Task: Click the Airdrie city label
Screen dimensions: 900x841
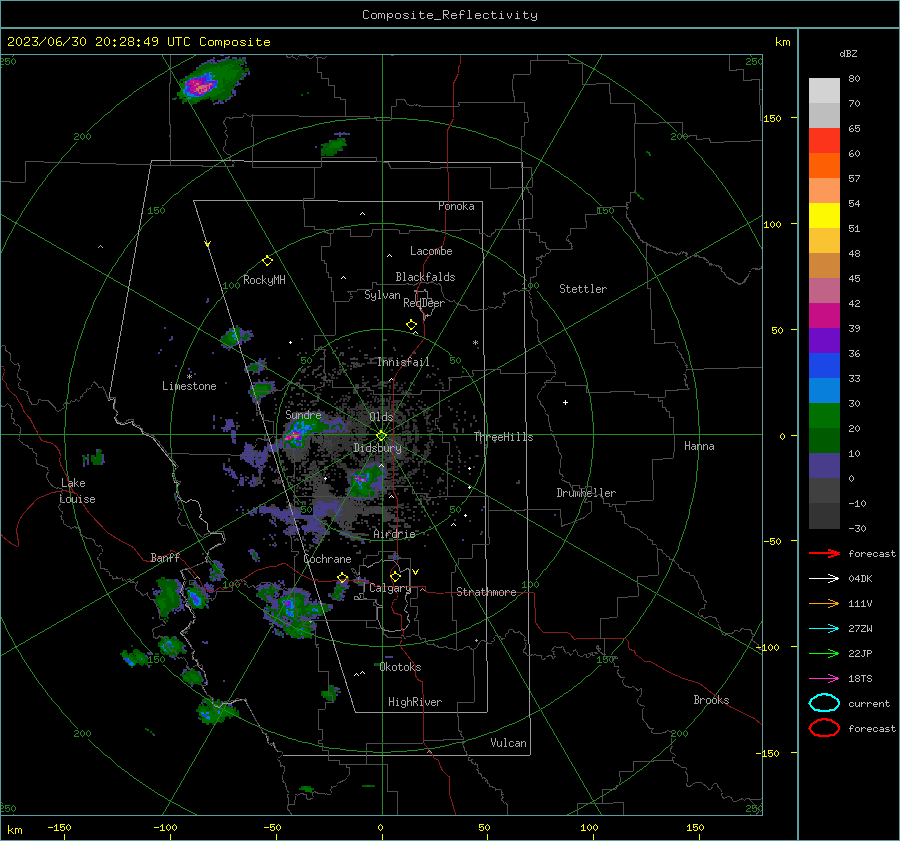Action: (x=394, y=534)
